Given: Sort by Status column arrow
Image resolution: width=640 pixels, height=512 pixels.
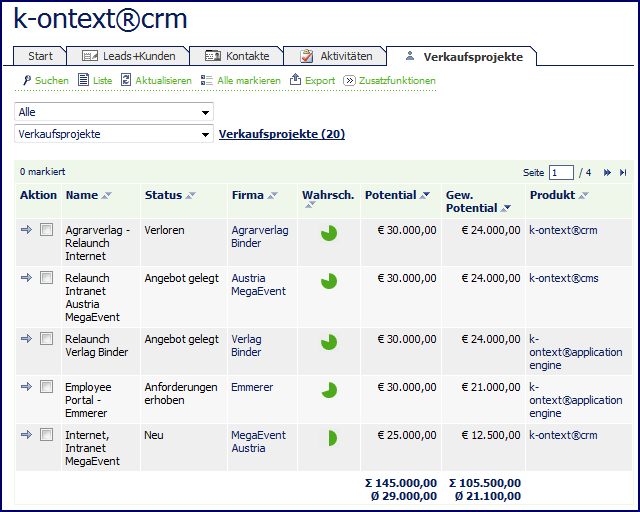Looking at the screenshot, I should 190,196.
